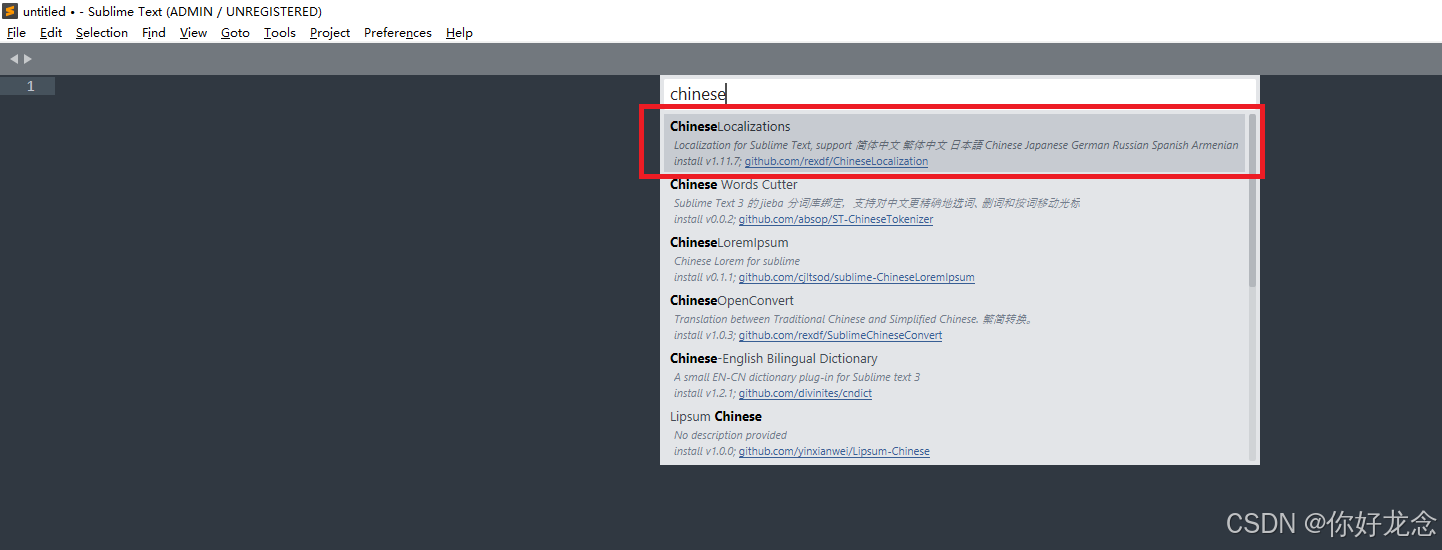Open github.com/divinites/cndict link
Image resolution: width=1442 pixels, height=550 pixels.
coord(805,394)
